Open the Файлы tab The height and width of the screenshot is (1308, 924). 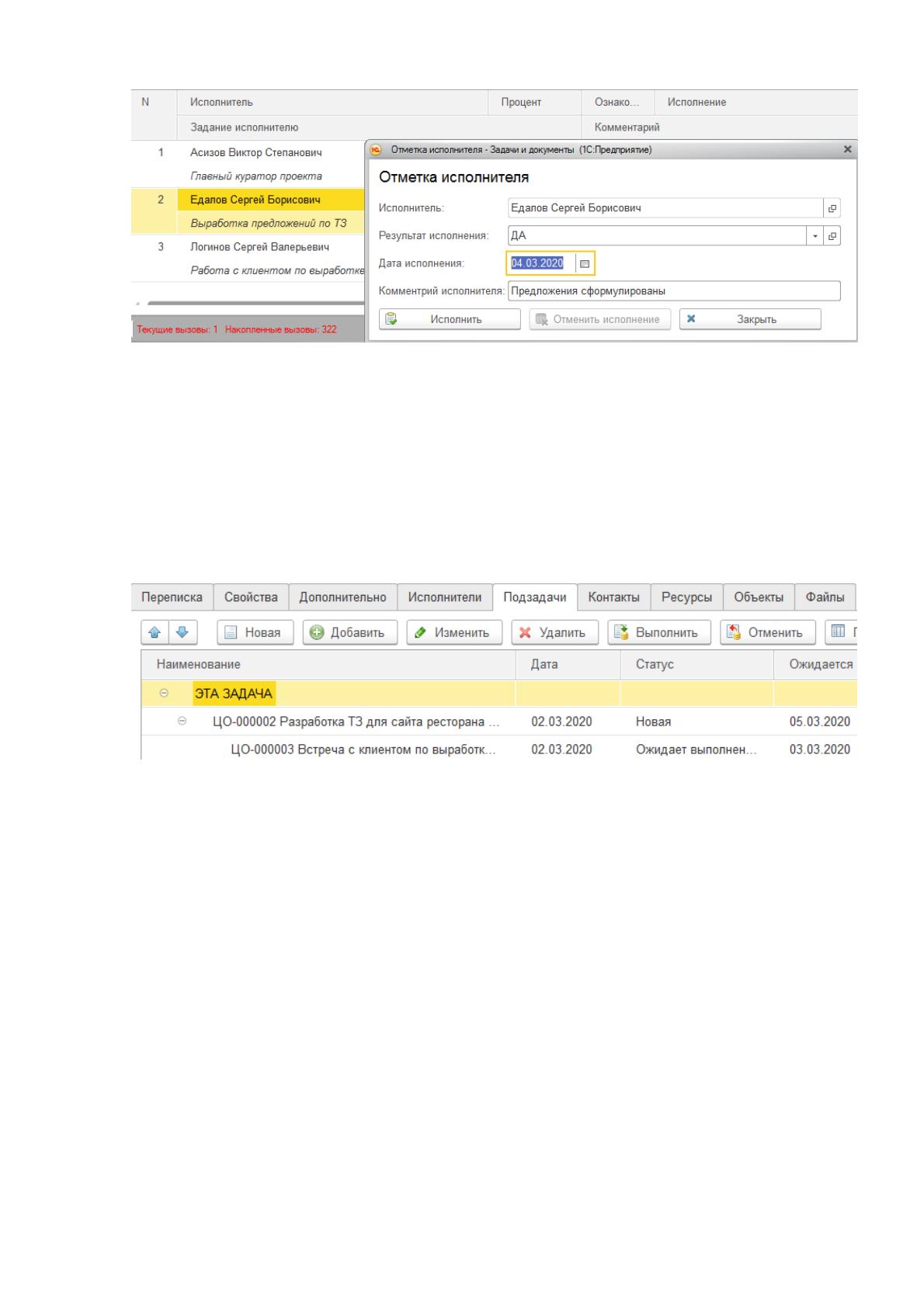pyautogui.click(x=825, y=597)
